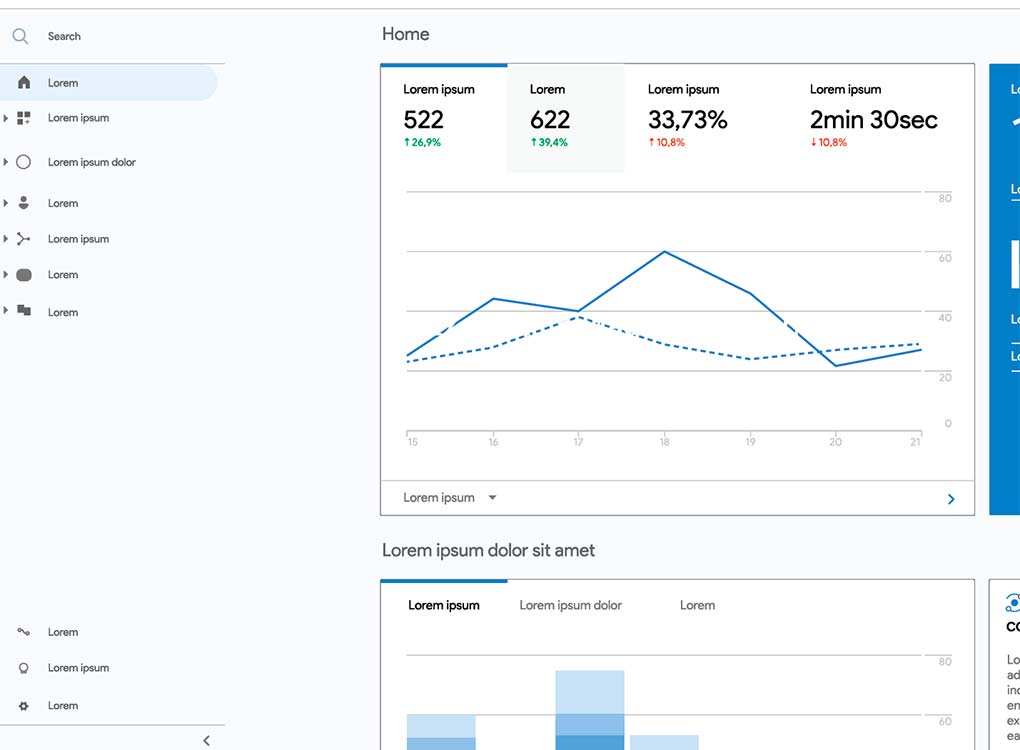Select the Lorem ipsum 522 metric tab
This screenshot has width=1020, height=750.
[x=444, y=117]
